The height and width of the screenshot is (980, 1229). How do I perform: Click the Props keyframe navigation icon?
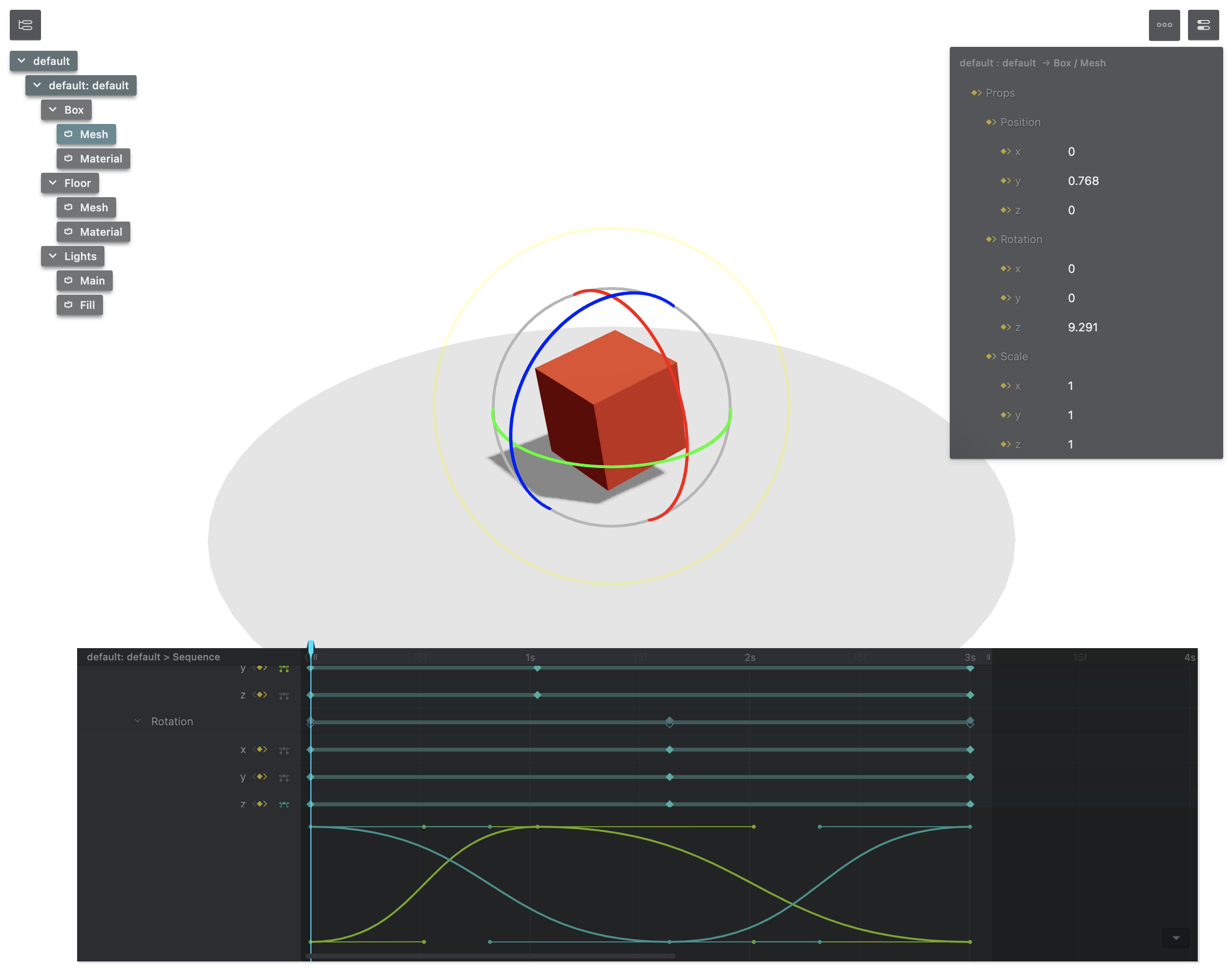pos(976,93)
